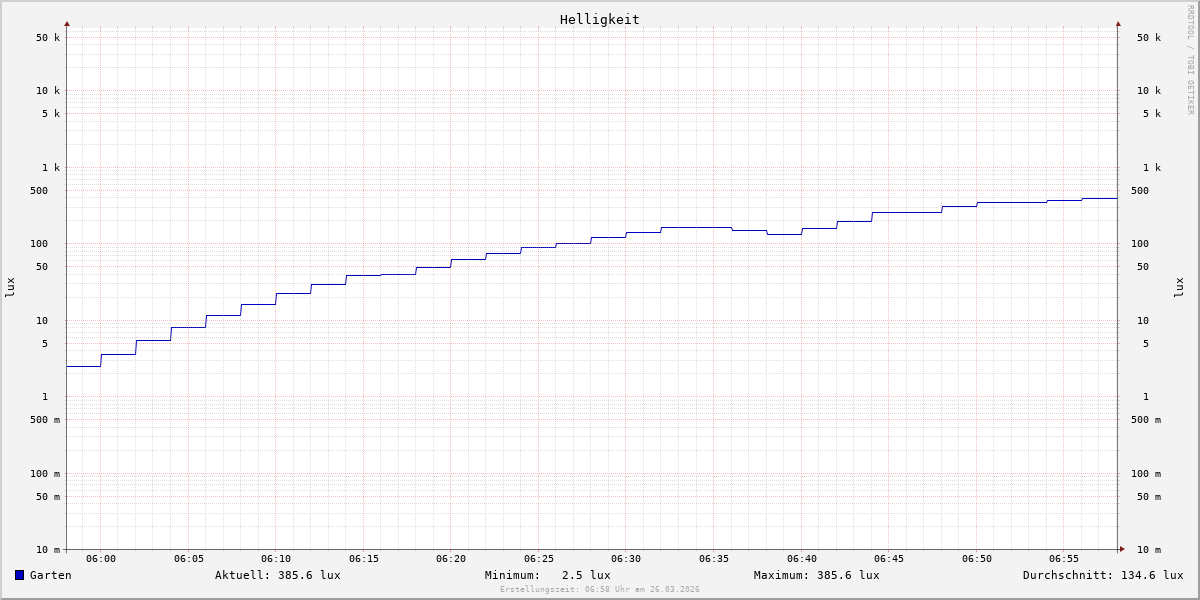The height and width of the screenshot is (600, 1200).
Task: Click the arrow atop the left y-axis
Action: (x=67, y=23)
